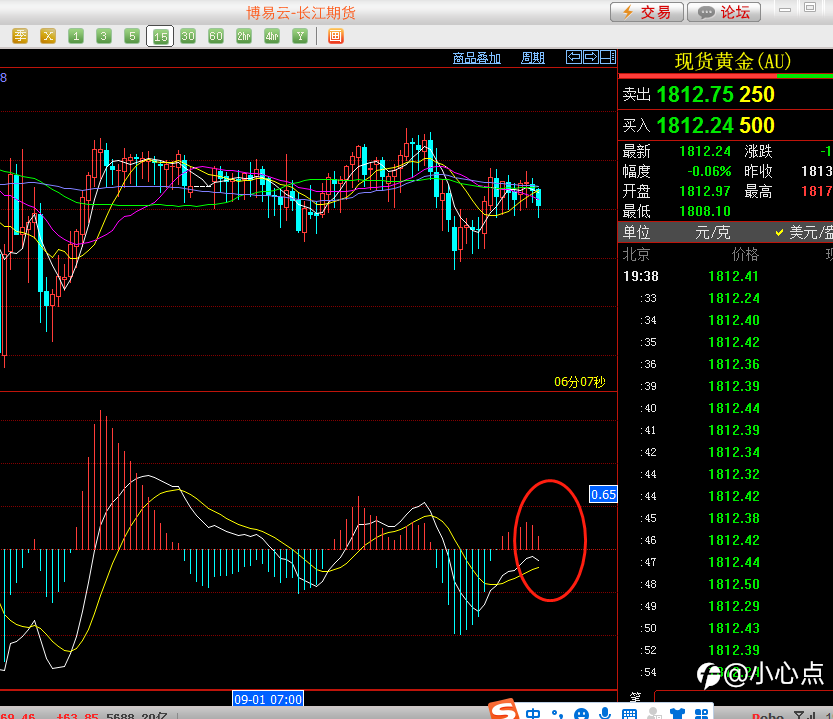Image resolution: width=833 pixels, height=719 pixels.
Task: Click the 笔 tab at panel bottom
Action: (635, 698)
